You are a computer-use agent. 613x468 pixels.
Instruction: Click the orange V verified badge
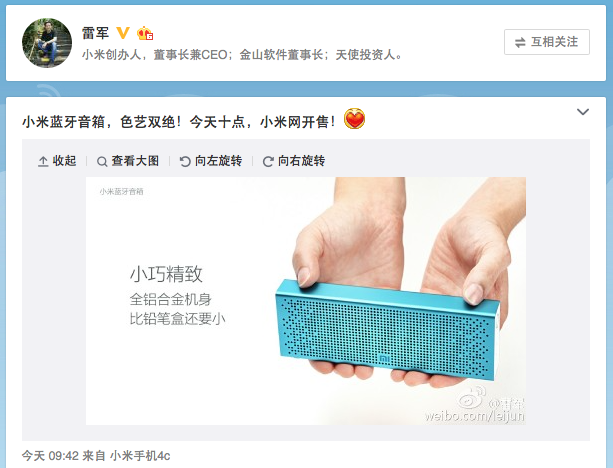(123, 33)
